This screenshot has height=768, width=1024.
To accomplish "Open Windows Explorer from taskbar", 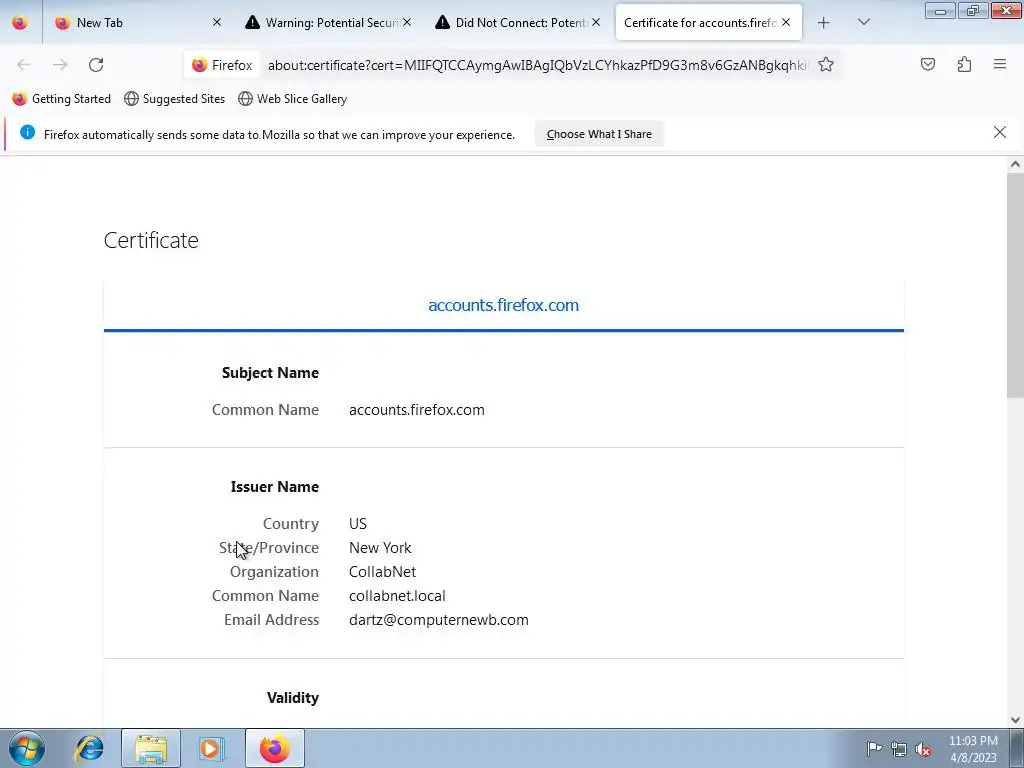I will [151, 748].
